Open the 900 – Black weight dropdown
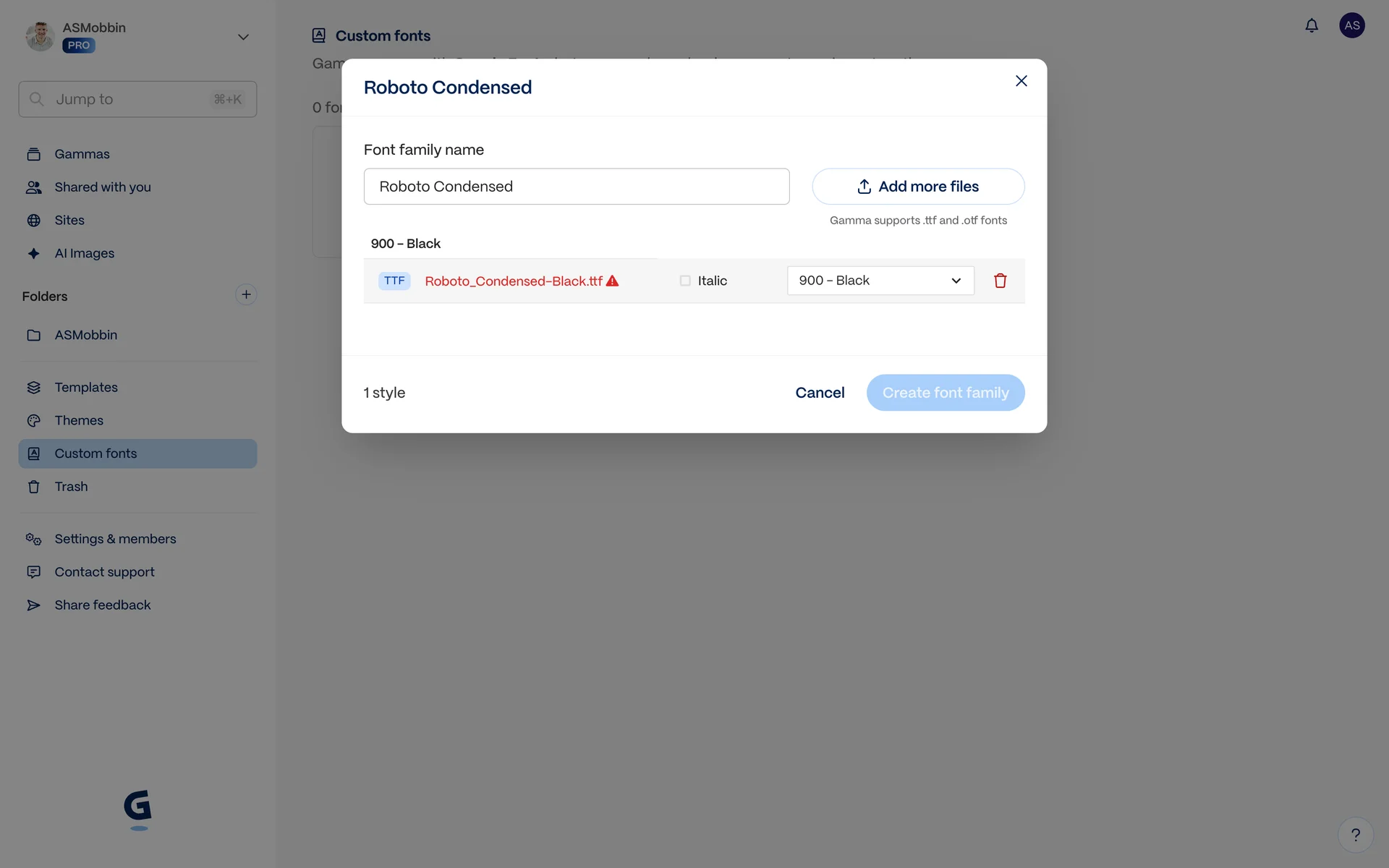Screen dimensions: 1389x868 [880, 281]
